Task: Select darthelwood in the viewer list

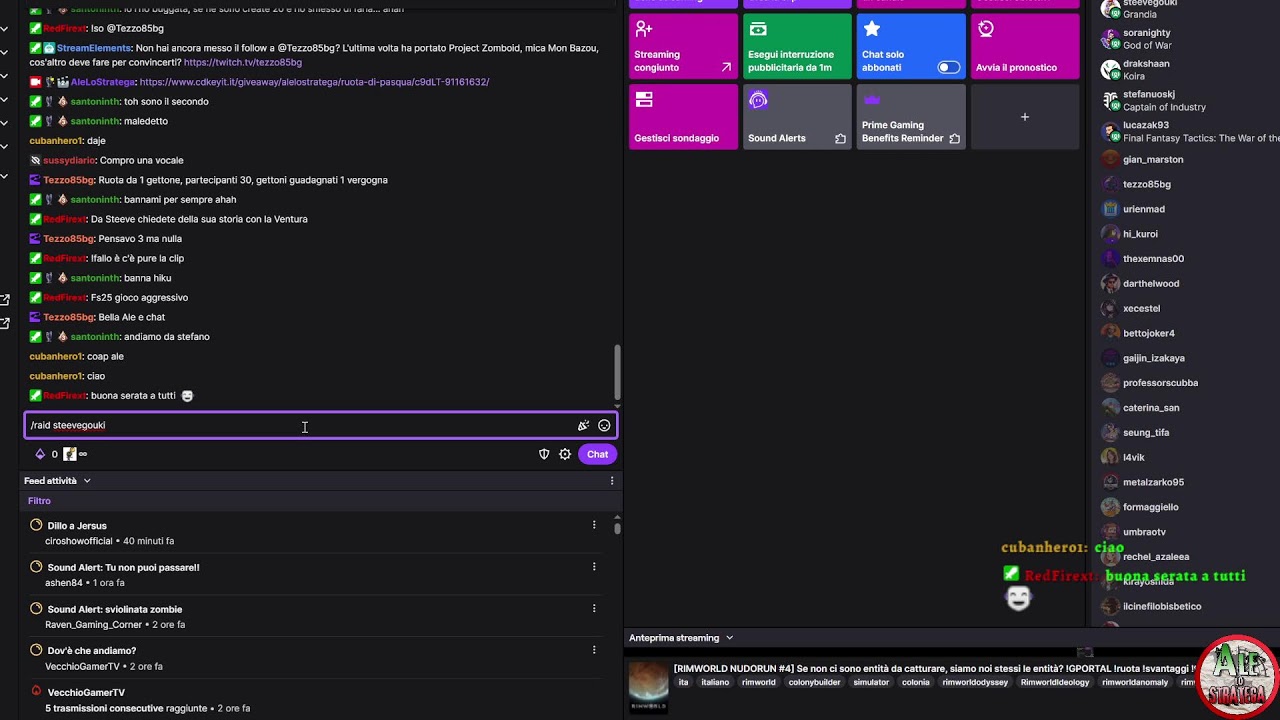Action: pyautogui.click(x=1151, y=284)
